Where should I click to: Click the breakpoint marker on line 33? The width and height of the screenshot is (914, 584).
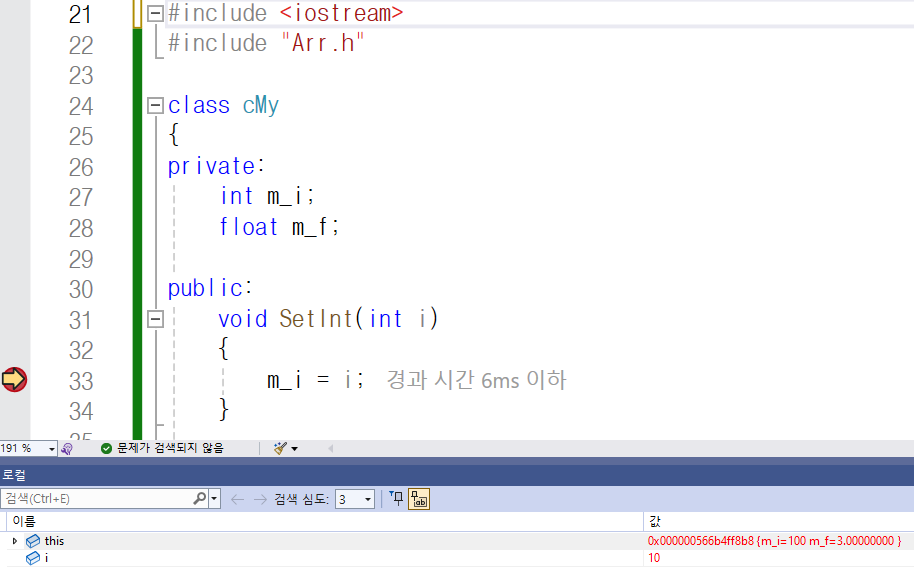(14, 379)
